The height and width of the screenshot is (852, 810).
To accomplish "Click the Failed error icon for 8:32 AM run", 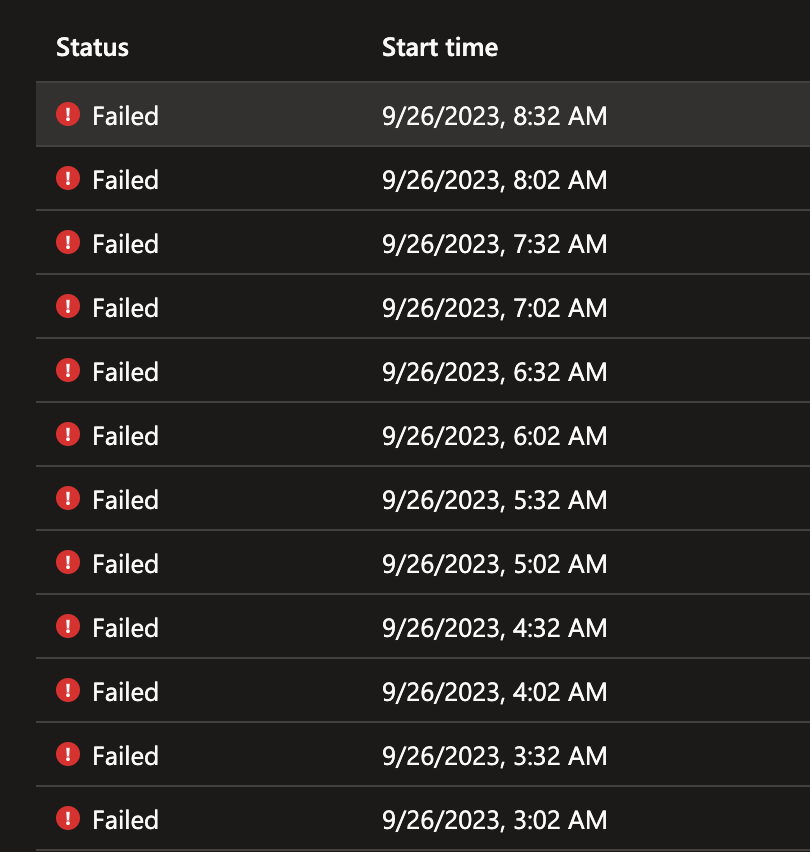I will pyautogui.click(x=68, y=115).
